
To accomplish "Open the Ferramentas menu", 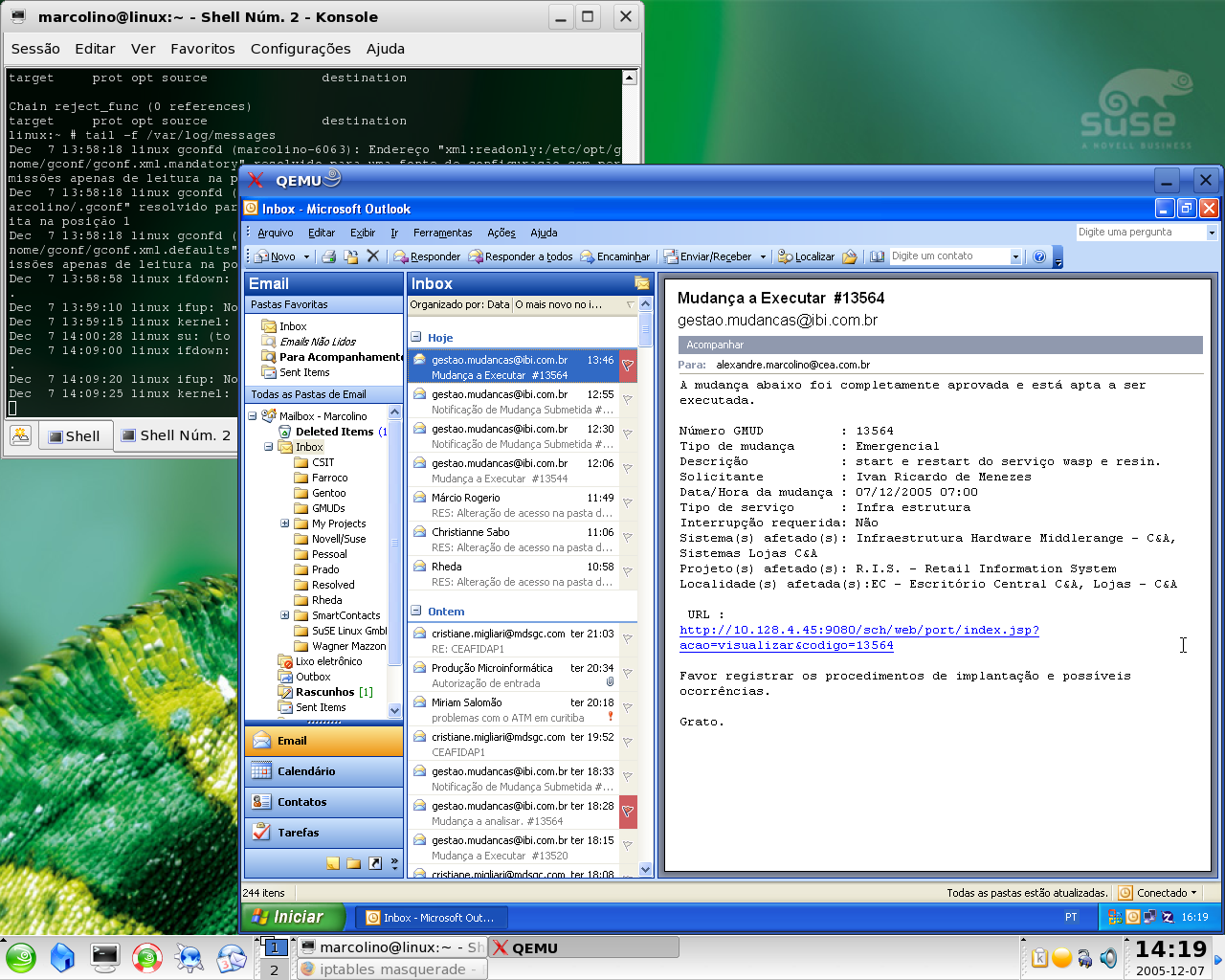I will (442, 233).
